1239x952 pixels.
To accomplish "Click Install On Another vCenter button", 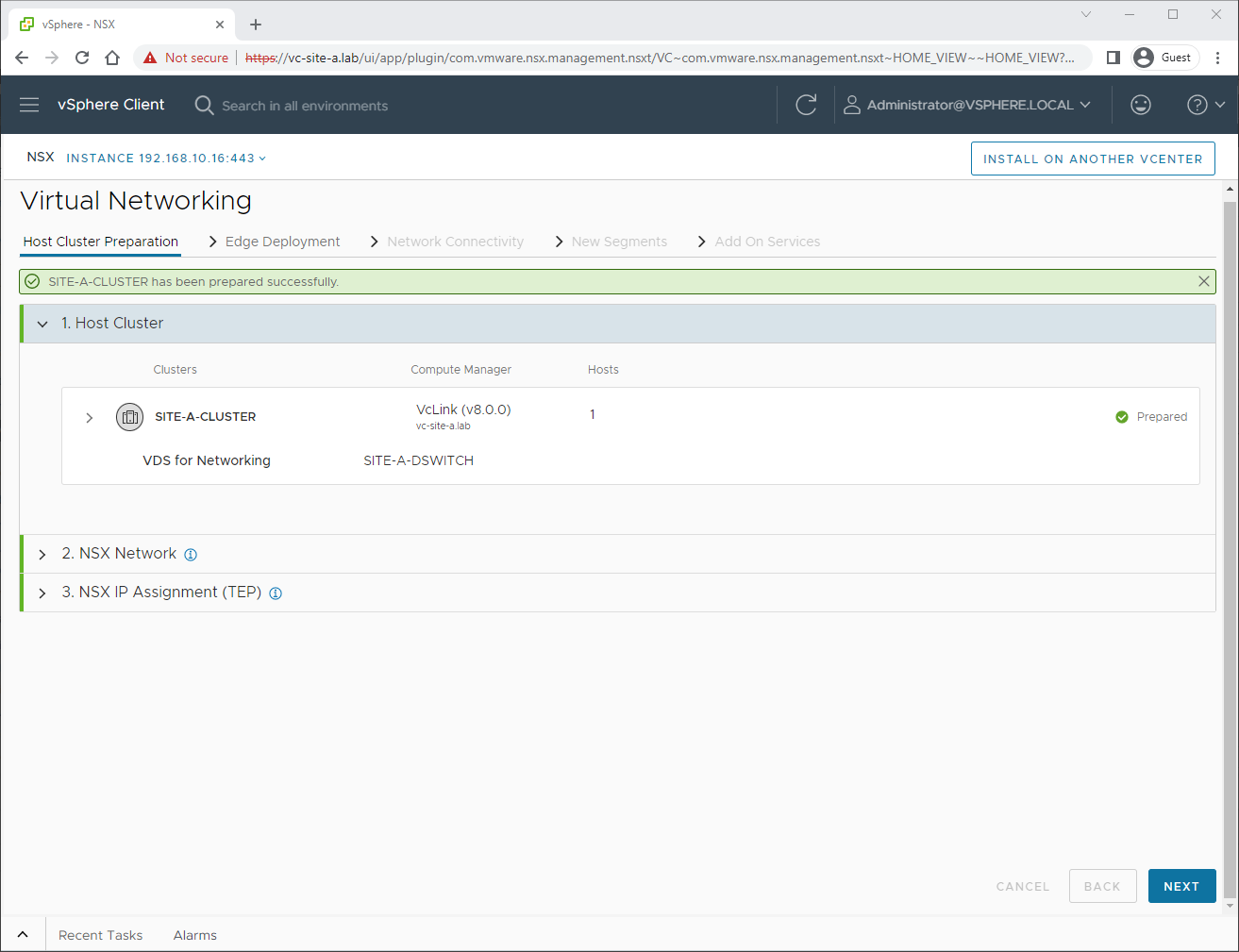I will click(1093, 159).
